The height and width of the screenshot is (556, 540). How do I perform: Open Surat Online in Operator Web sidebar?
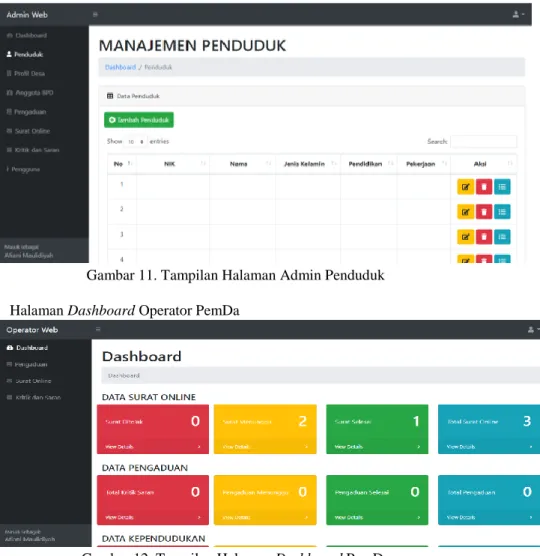click(29, 381)
